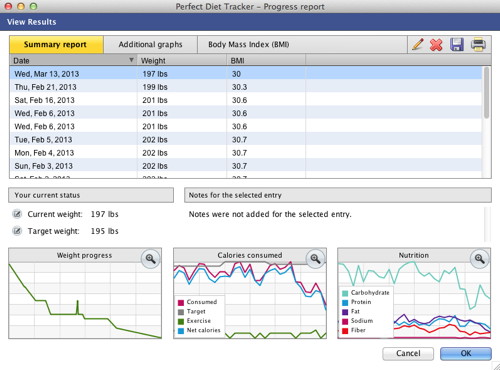Click the Current weight 197 lbs value
The width and height of the screenshot is (500, 370).
coord(104,214)
